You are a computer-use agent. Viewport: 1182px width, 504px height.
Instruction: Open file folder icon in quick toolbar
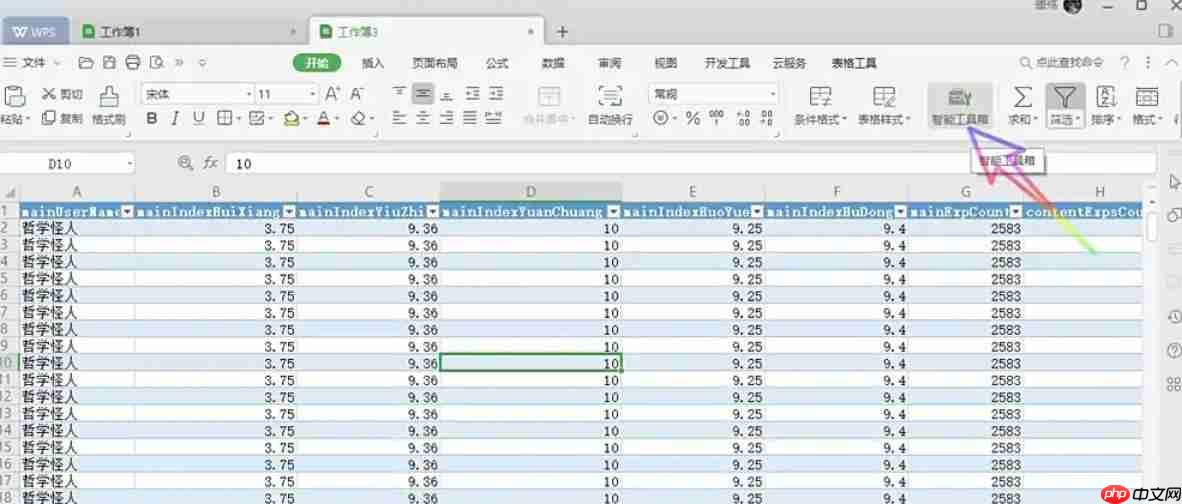(x=86, y=62)
